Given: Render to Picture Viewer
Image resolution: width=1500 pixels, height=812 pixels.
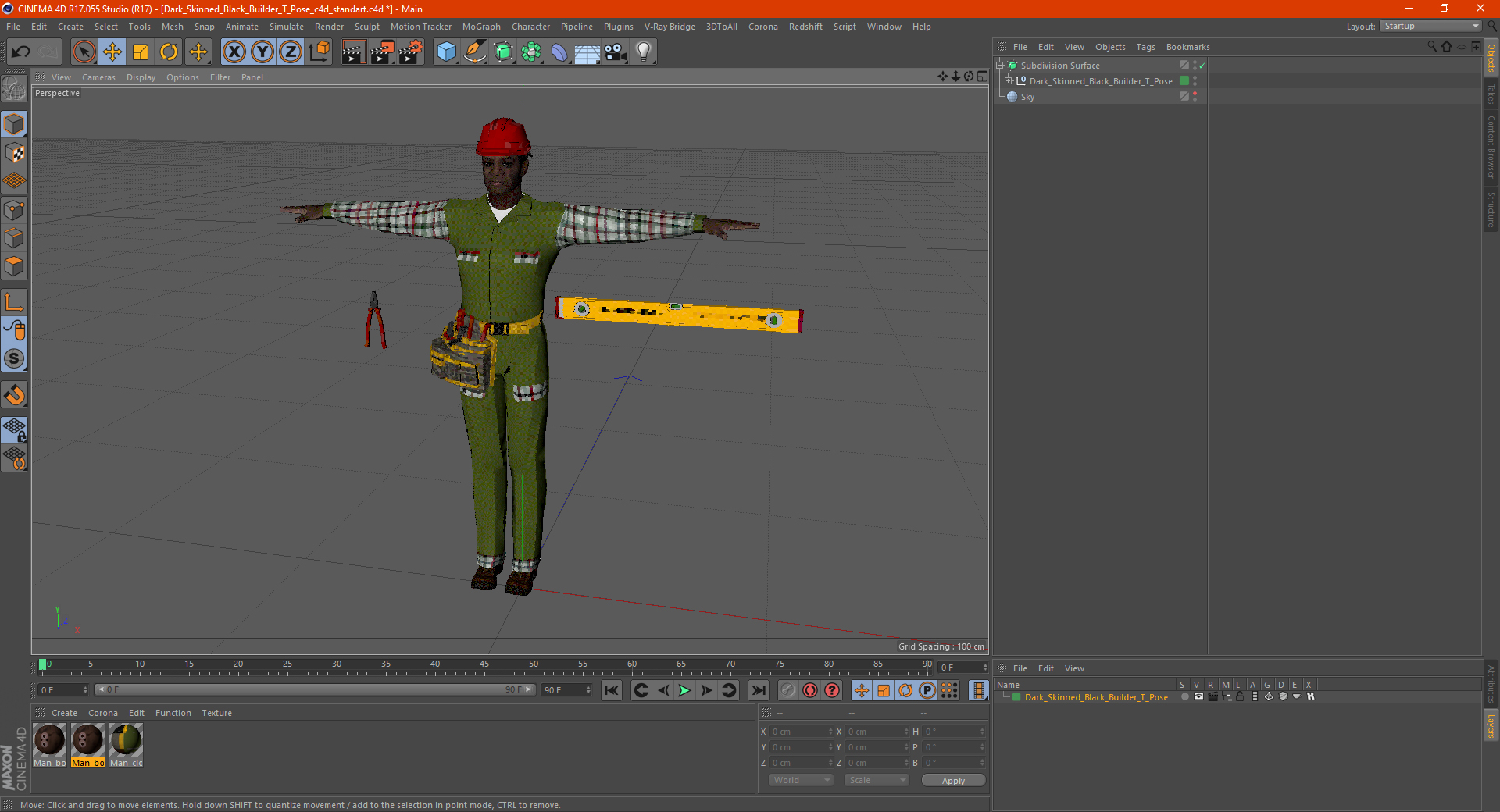Looking at the screenshot, I should tap(382, 52).
